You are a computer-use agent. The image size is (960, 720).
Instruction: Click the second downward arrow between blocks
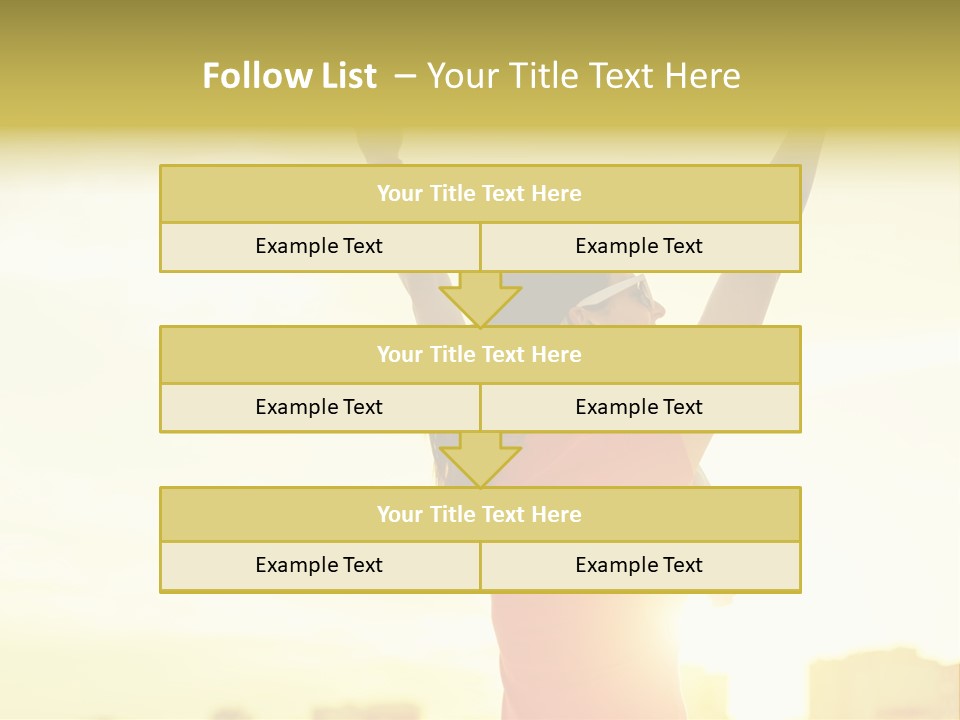pos(480,459)
